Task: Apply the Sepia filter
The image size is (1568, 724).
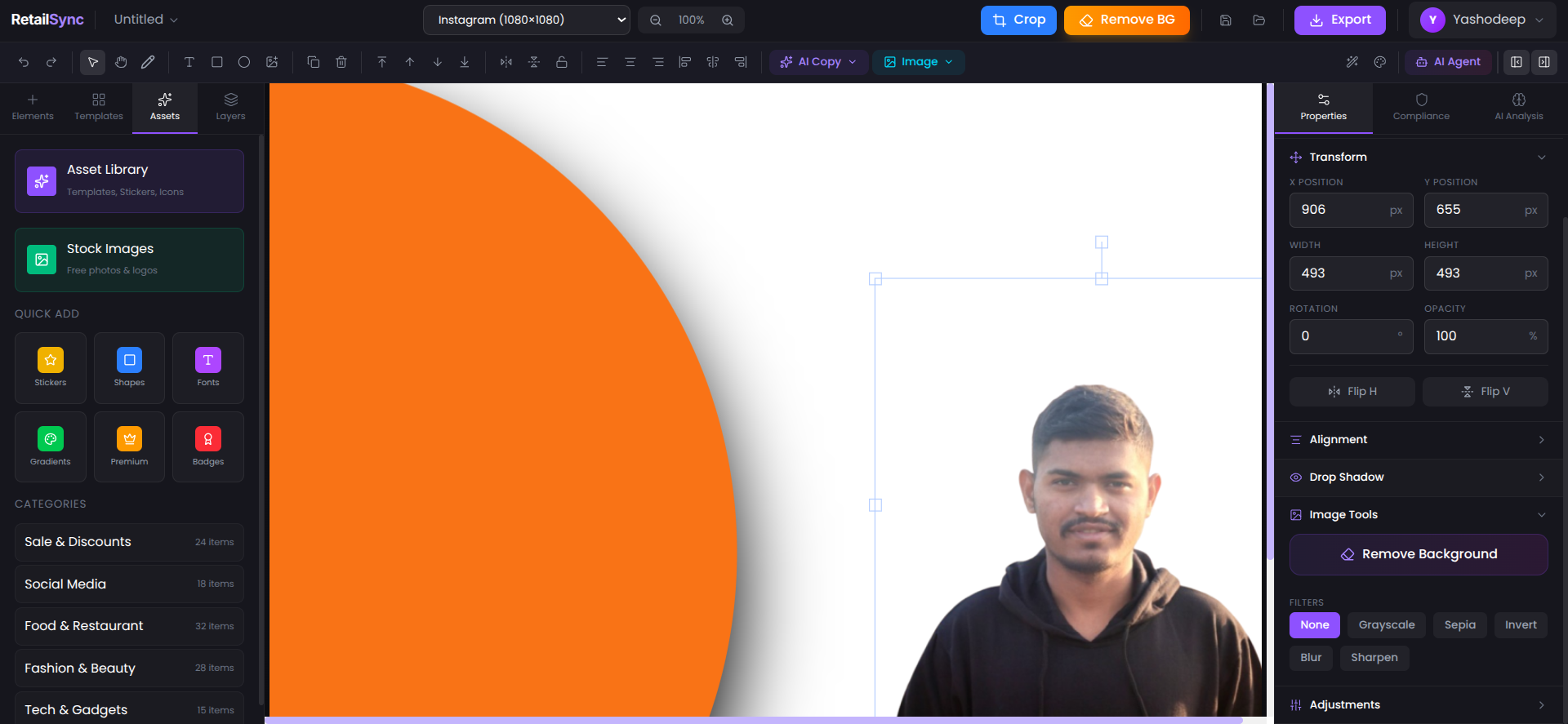Action: [x=1460, y=625]
